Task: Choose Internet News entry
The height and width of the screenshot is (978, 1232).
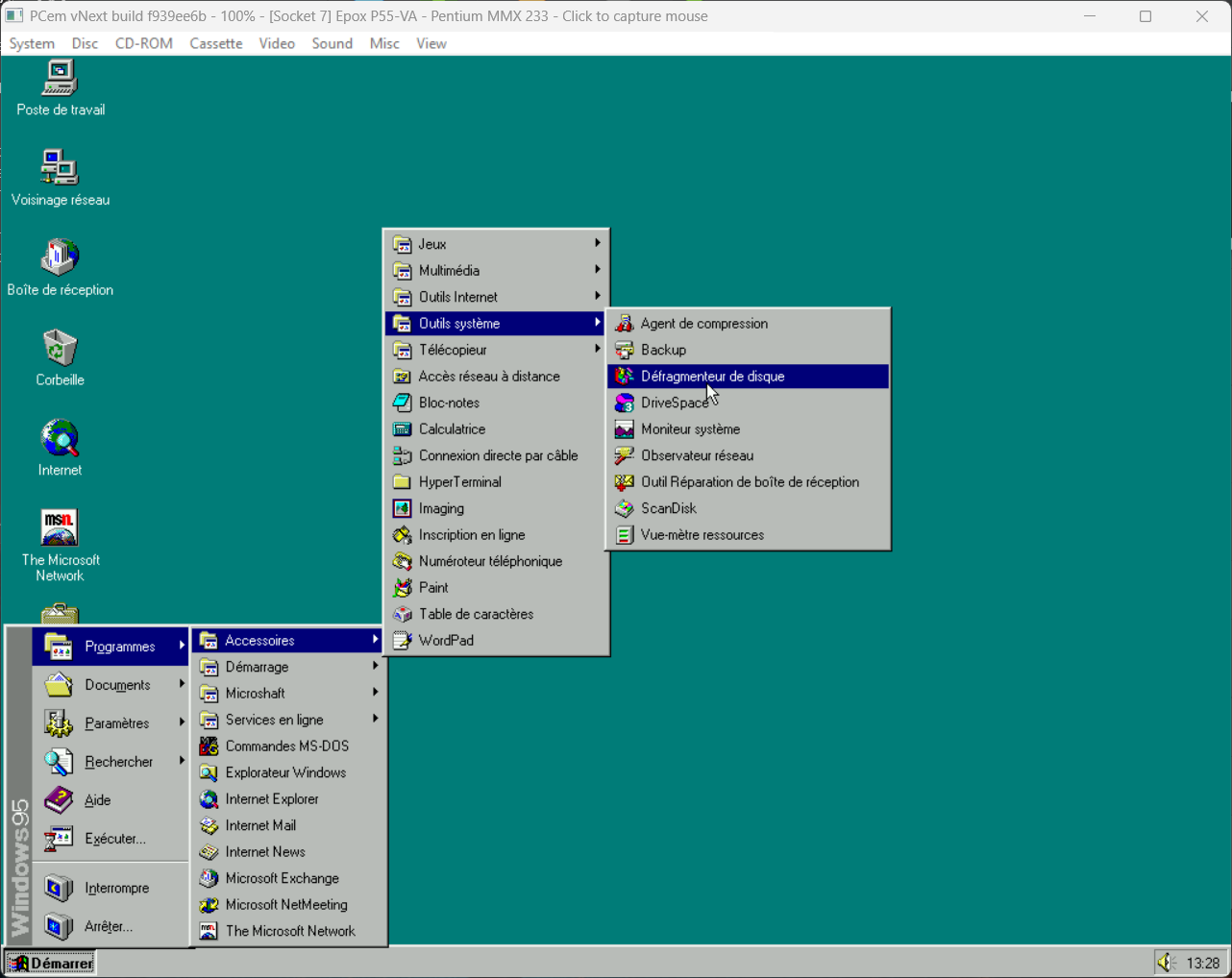Action: tap(289, 852)
